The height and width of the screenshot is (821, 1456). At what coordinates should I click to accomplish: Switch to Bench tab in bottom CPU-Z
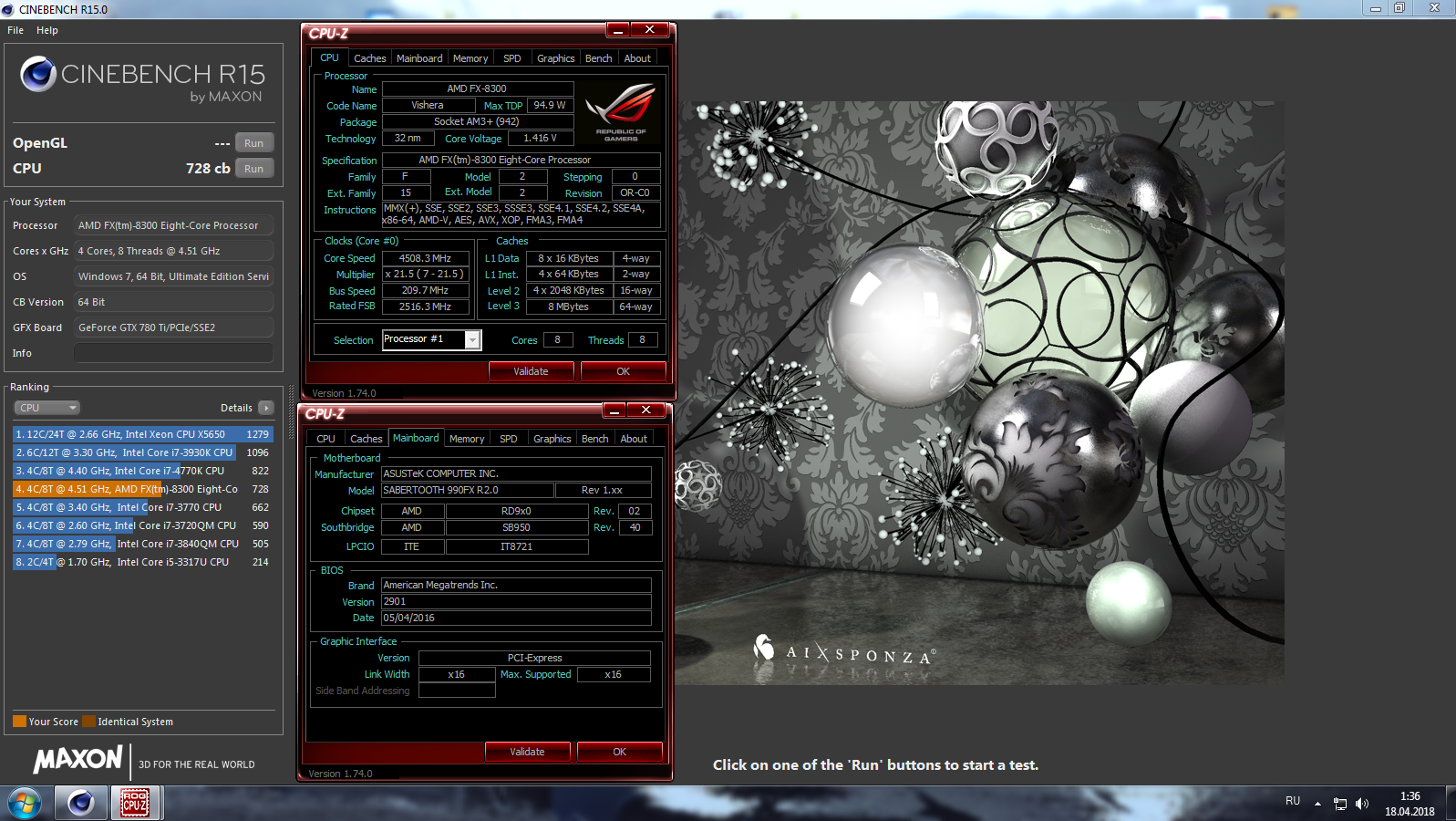click(x=595, y=439)
